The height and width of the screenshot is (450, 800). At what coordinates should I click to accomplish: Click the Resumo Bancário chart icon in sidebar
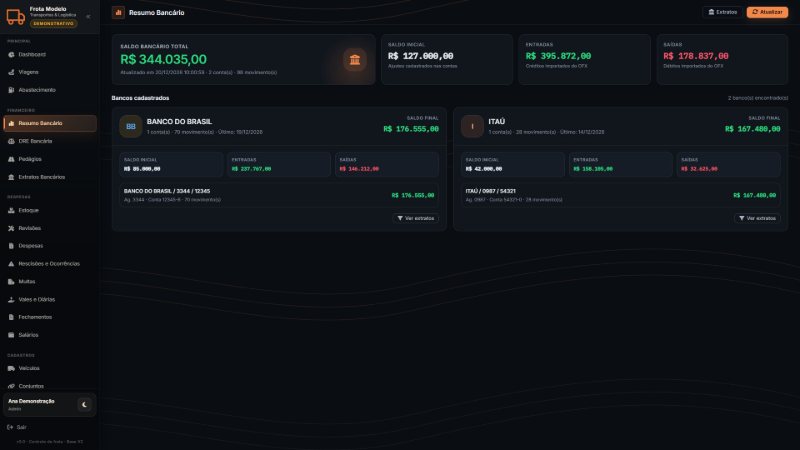pos(11,123)
